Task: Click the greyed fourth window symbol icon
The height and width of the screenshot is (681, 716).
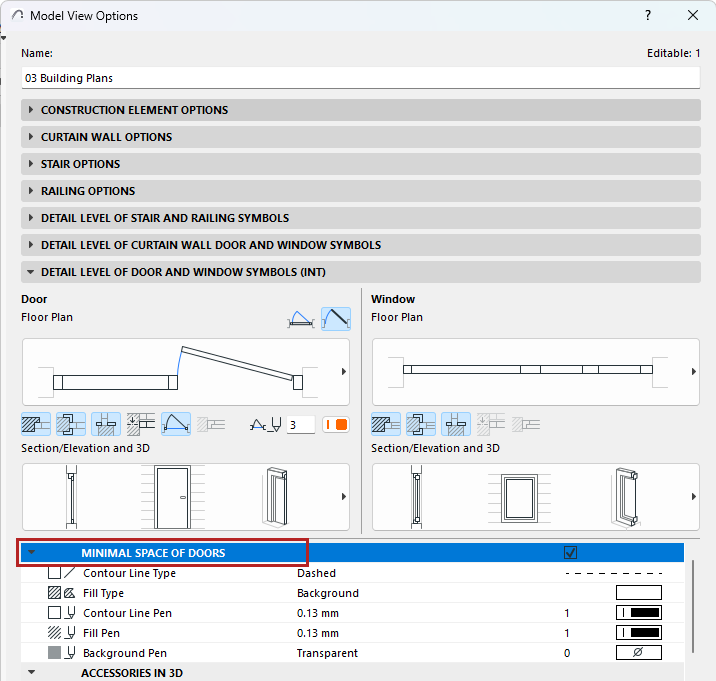Action: pos(491,424)
